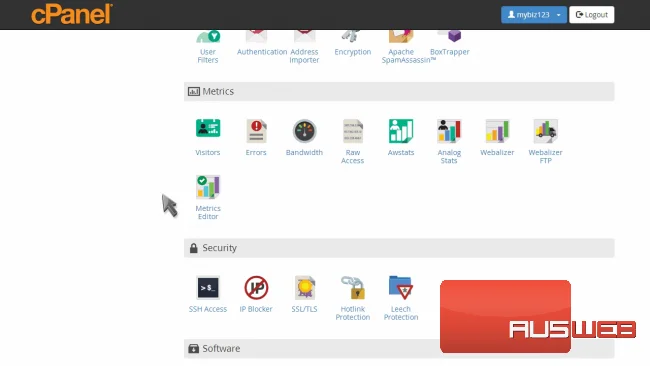Click the Encryption link label
650x366 pixels.
click(x=353, y=52)
